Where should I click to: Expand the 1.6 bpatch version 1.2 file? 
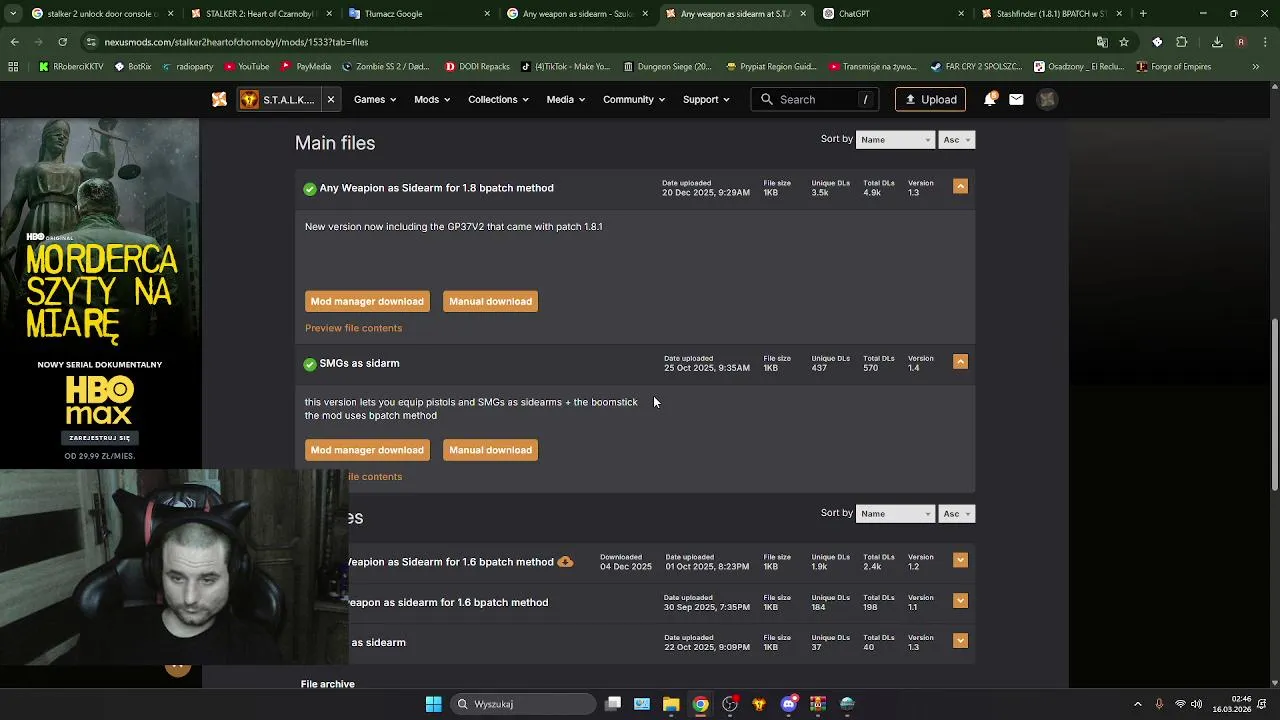(x=960, y=560)
